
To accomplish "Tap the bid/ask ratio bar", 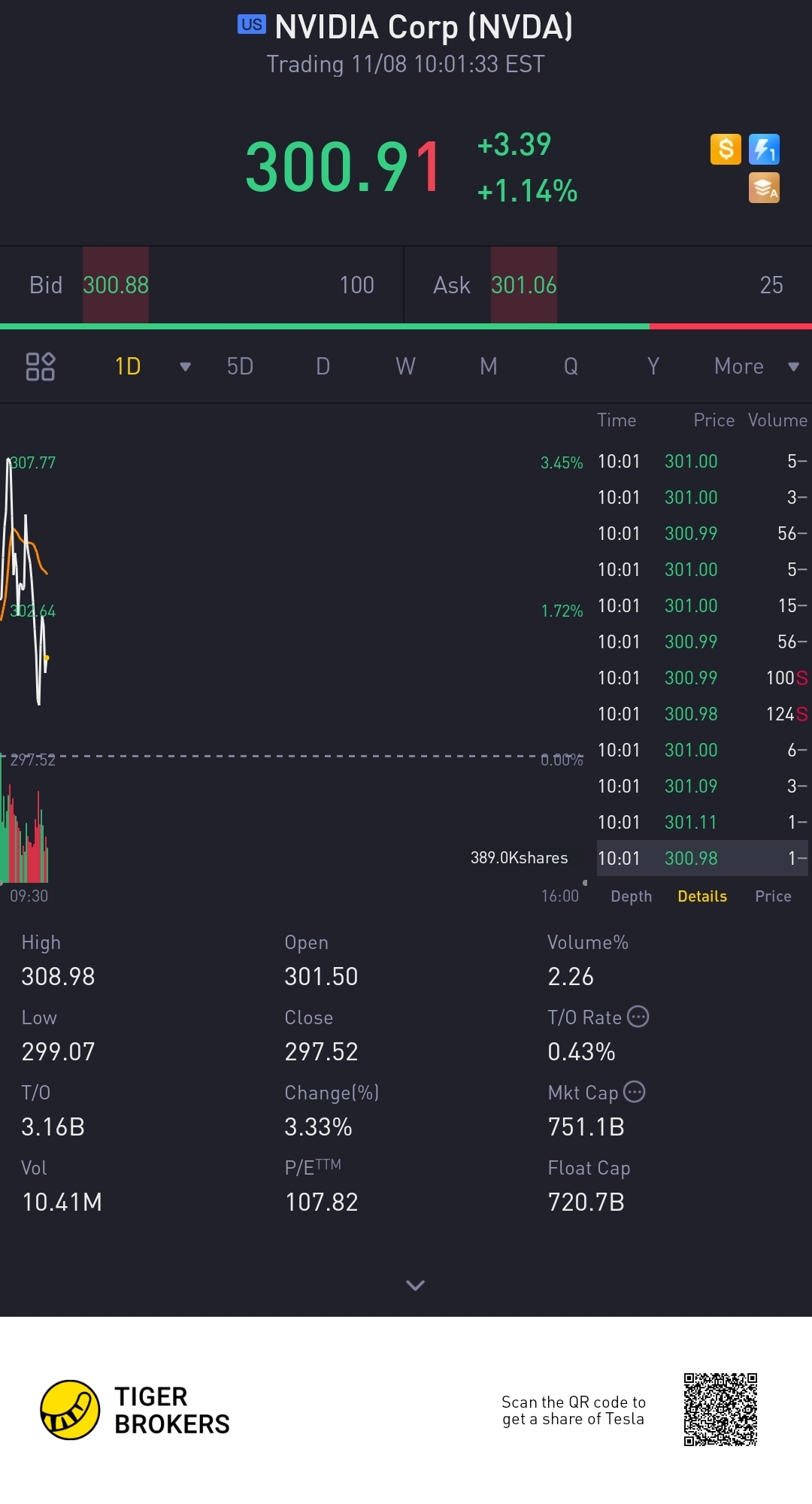I will (406, 326).
